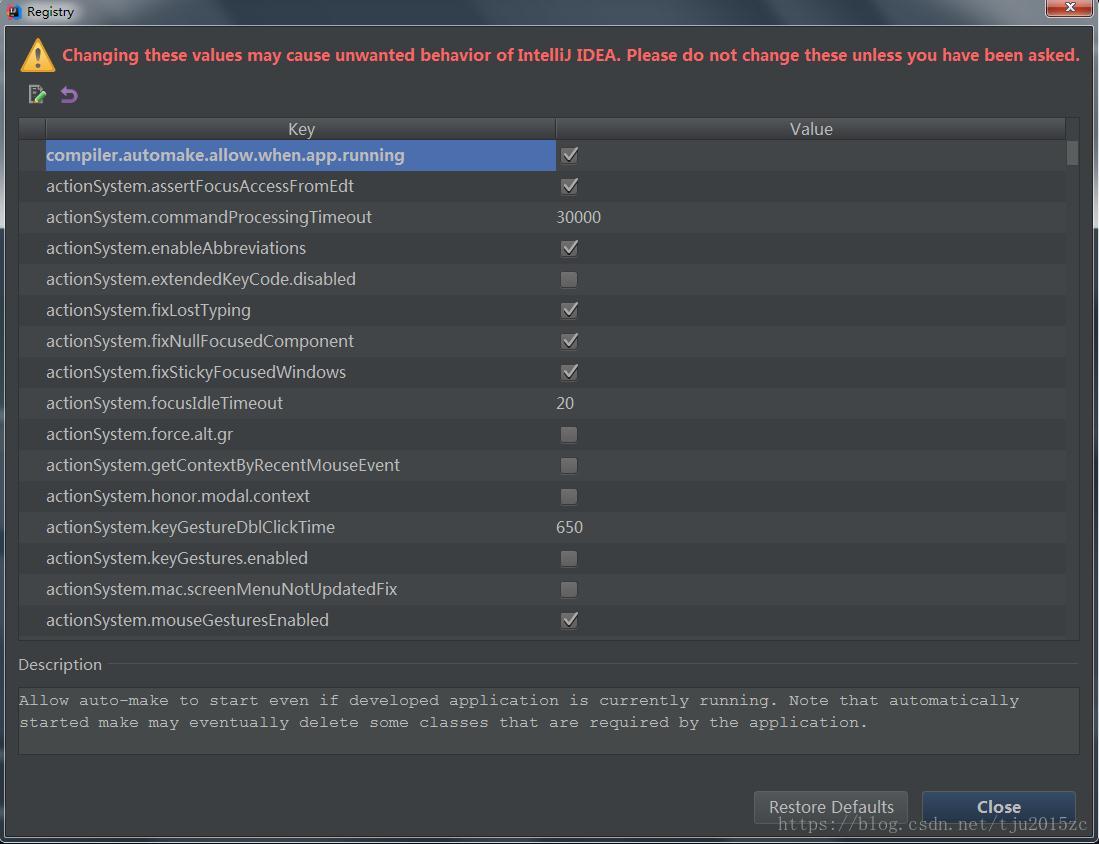The image size is (1099, 844).
Task: Select the actionSystem.mac.screenMenuNotUpdatedFix key
Action: coord(221,589)
